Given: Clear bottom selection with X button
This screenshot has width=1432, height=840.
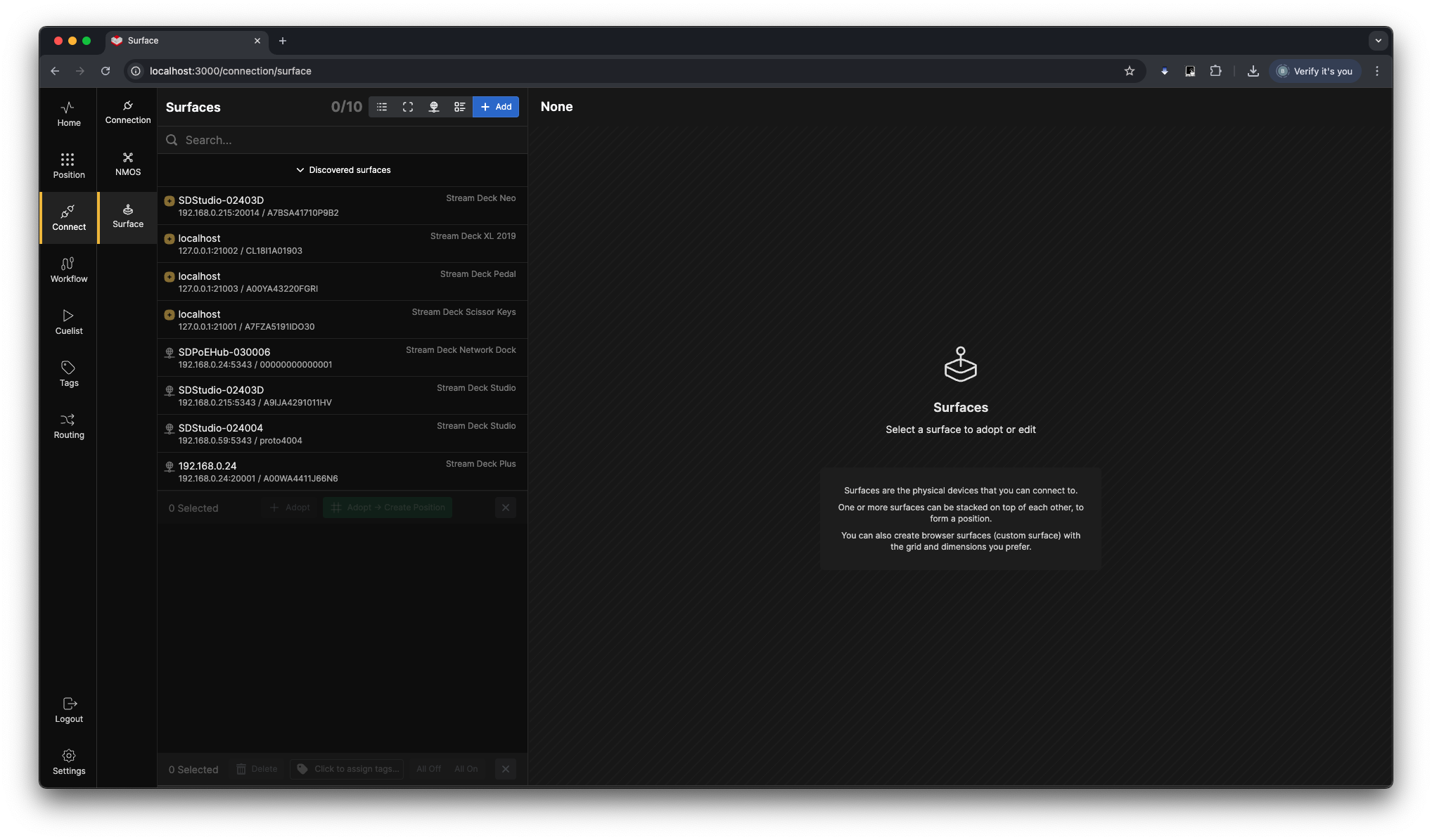Looking at the screenshot, I should pyautogui.click(x=506, y=769).
